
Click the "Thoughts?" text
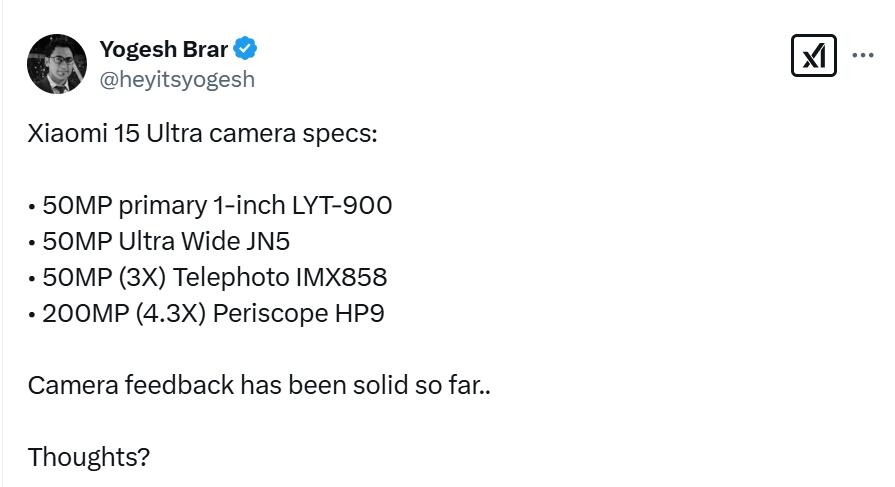(89, 457)
